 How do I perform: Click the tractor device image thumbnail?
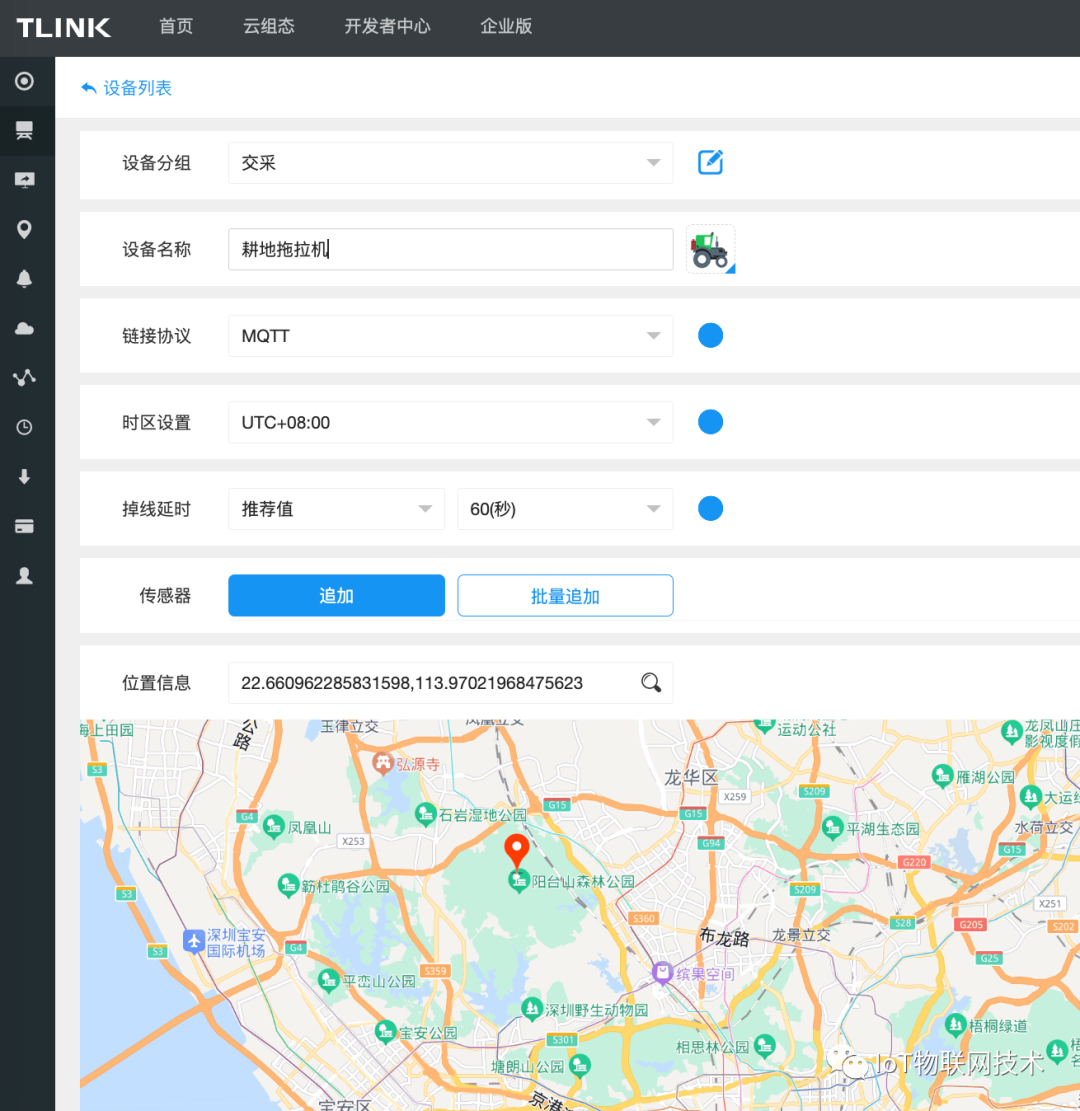click(x=710, y=249)
